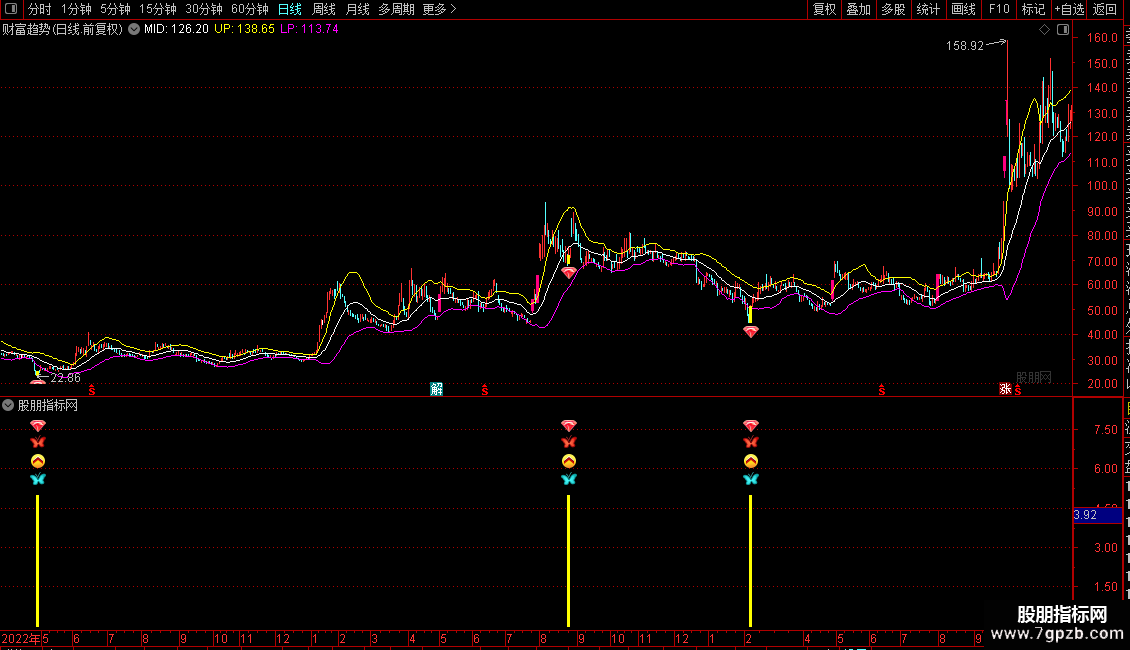Click the orange up-arrow icon in the leftmost signal column
This screenshot has width=1130, height=650.
38,461
